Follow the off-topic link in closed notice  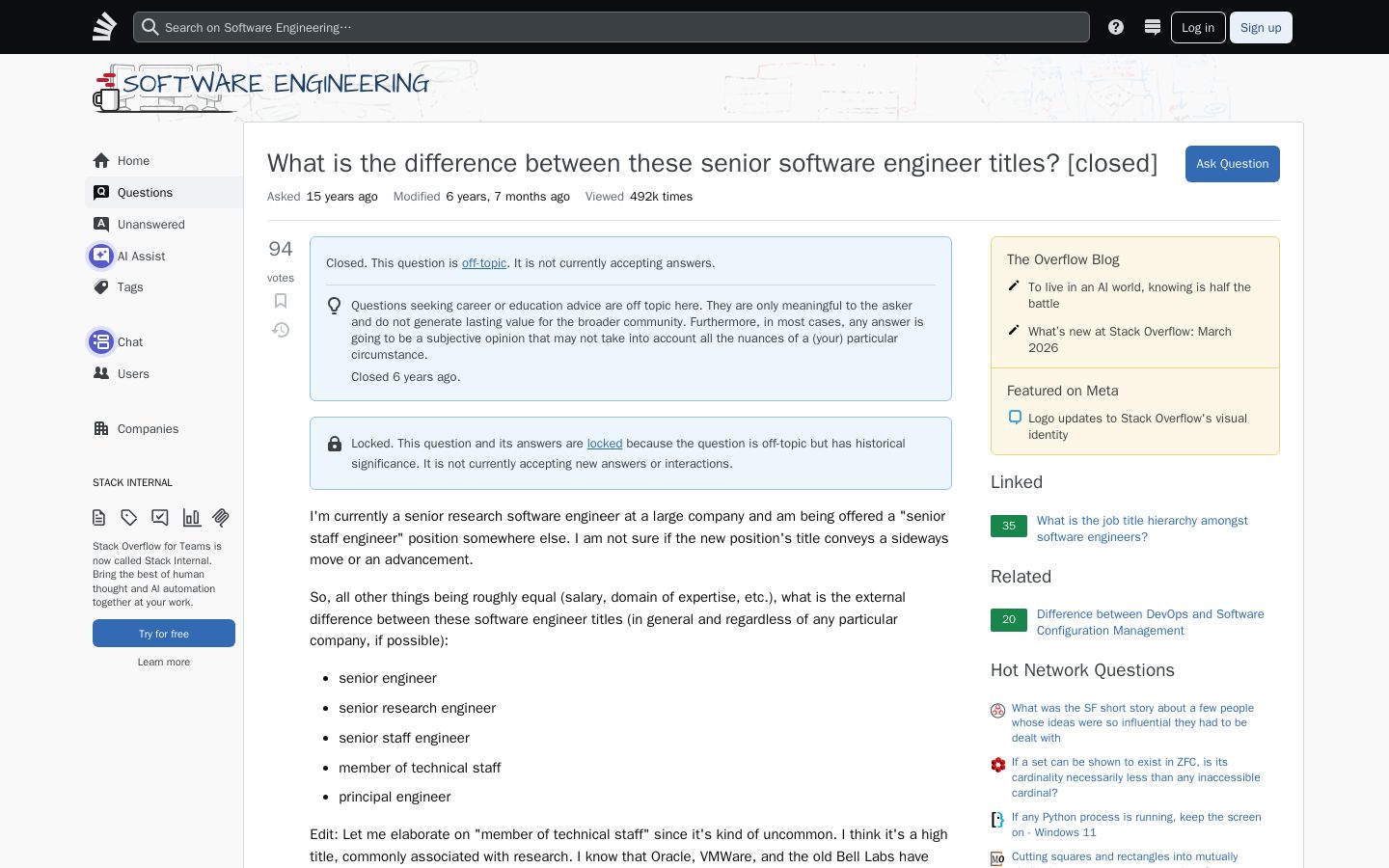click(484, 263)
